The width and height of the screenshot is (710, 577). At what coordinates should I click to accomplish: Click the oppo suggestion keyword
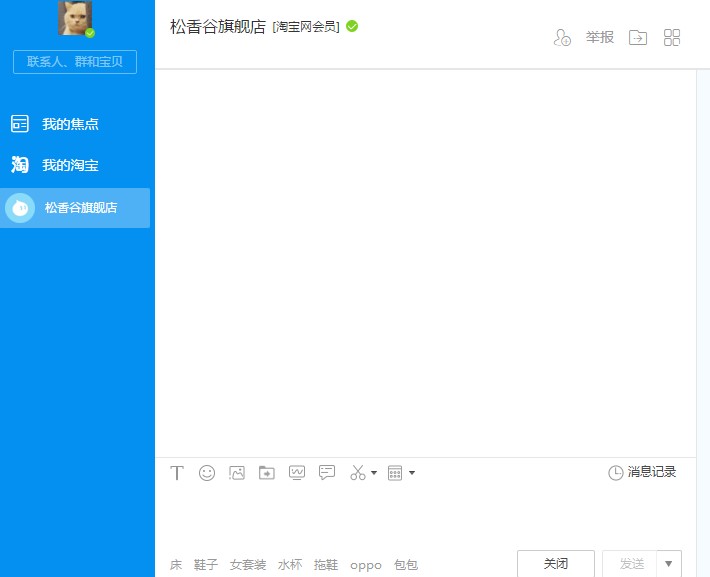coord(366,566)
